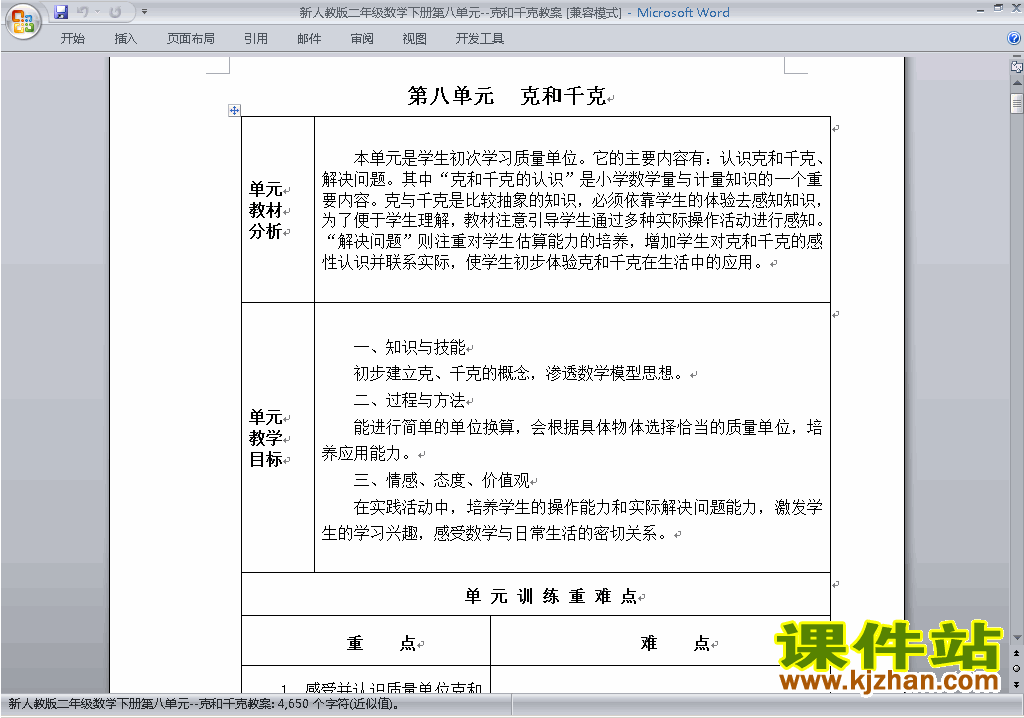Click the line 性认识并联系实际

point(543,263)
